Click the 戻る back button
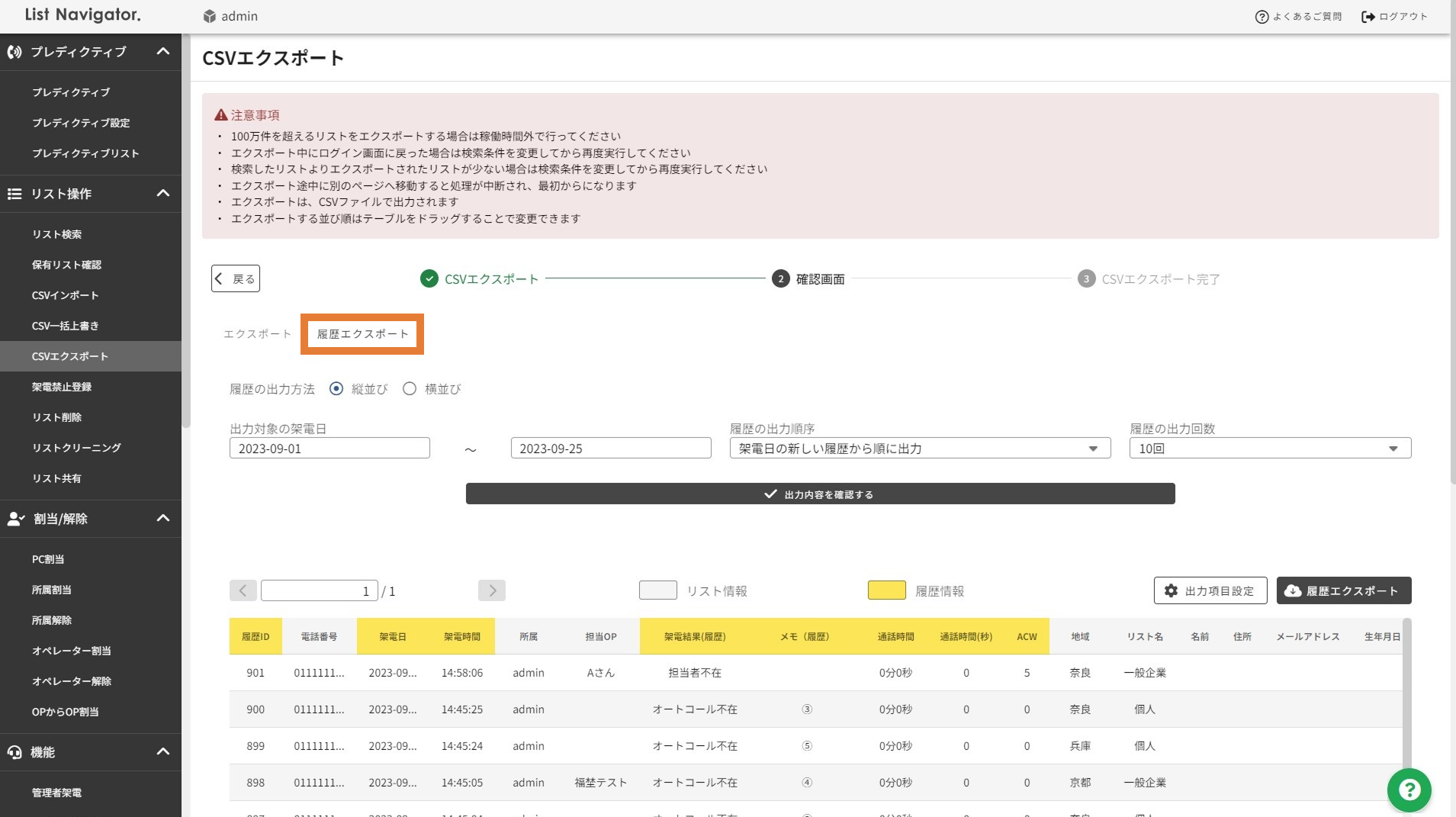Viewport: 1456px width, 817px height. (236, 278)
